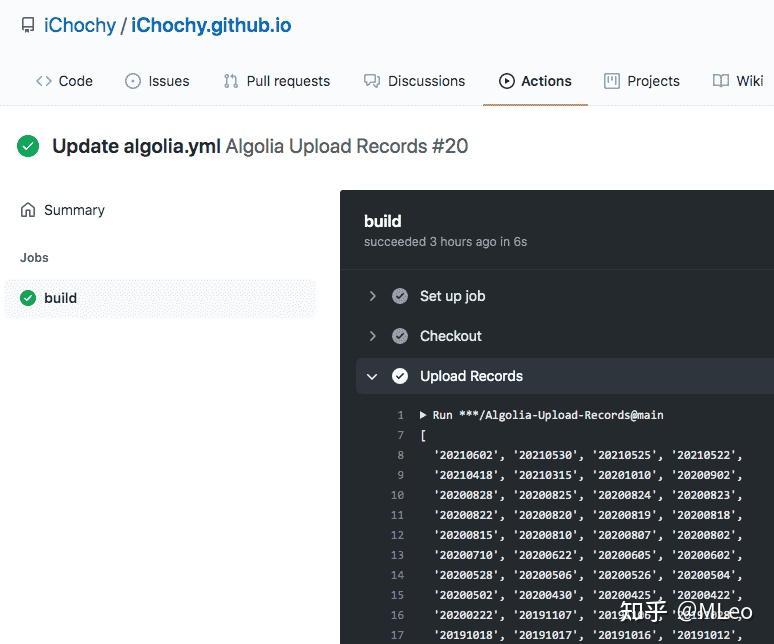Click the Algolia Upload Records #20 text
774x644 pixels.
(x=347, y=146)
